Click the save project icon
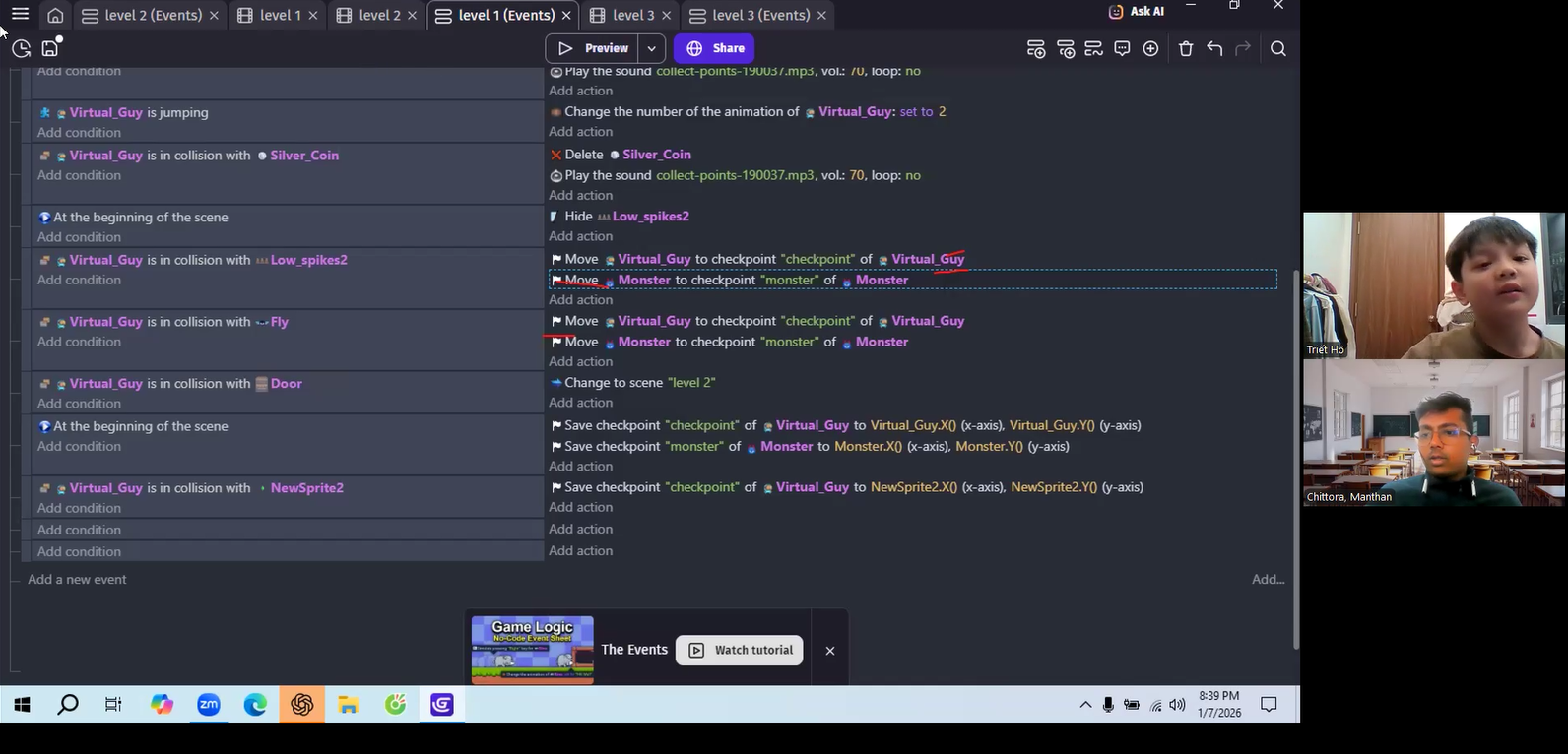The image size is (1568, 754). pos(50,48)
